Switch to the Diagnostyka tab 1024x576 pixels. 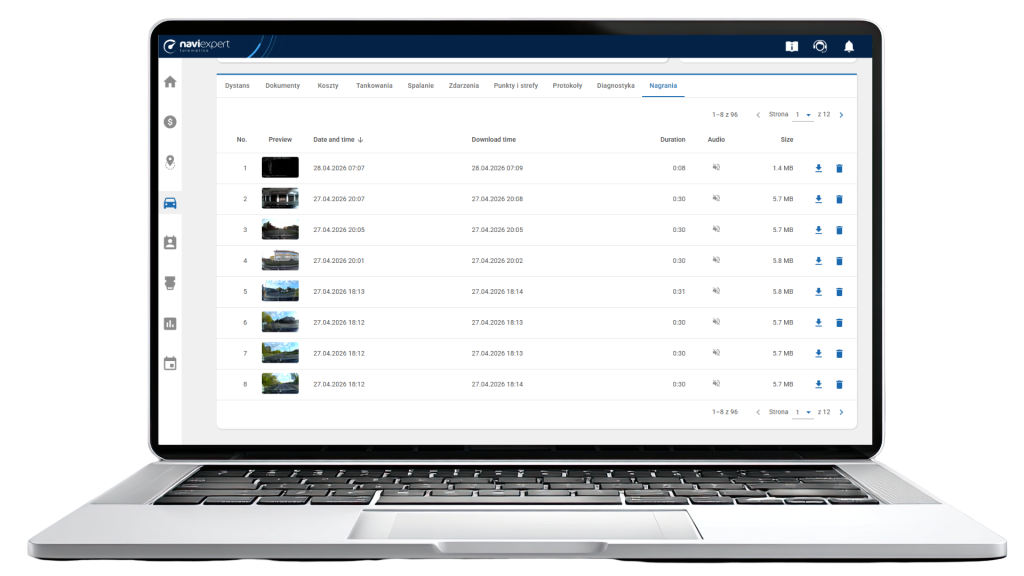[616, 86]
